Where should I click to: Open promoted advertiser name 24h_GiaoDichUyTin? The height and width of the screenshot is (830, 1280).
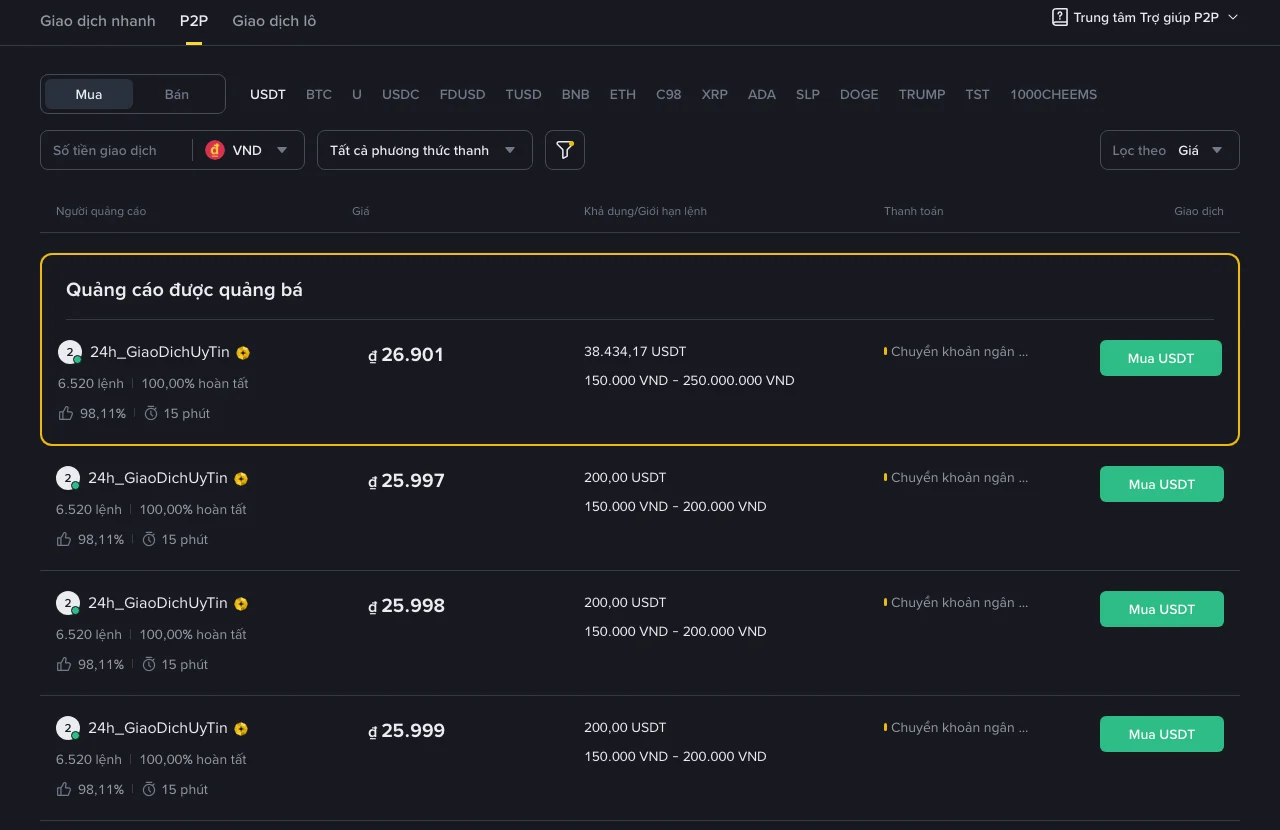pos(160,352)
